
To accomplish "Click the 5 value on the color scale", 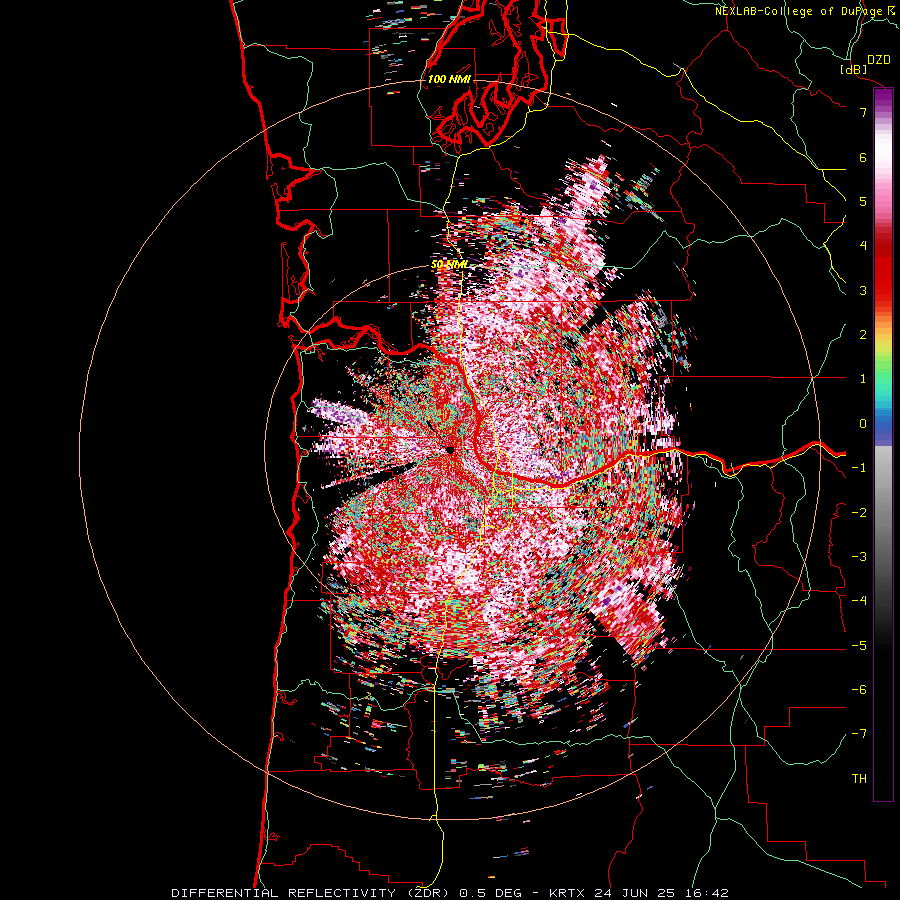I will tap(863, 201).
